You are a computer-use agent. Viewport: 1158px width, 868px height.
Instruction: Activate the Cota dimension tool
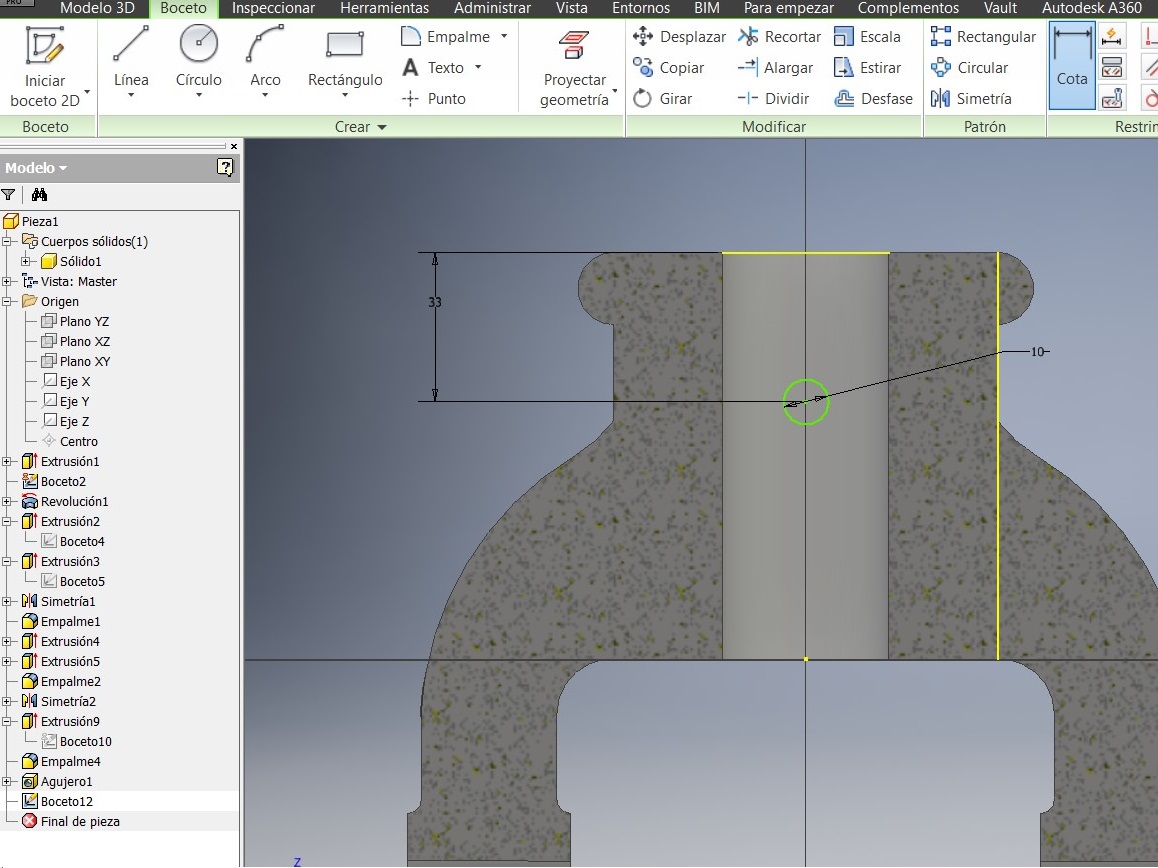point(1072,65)
